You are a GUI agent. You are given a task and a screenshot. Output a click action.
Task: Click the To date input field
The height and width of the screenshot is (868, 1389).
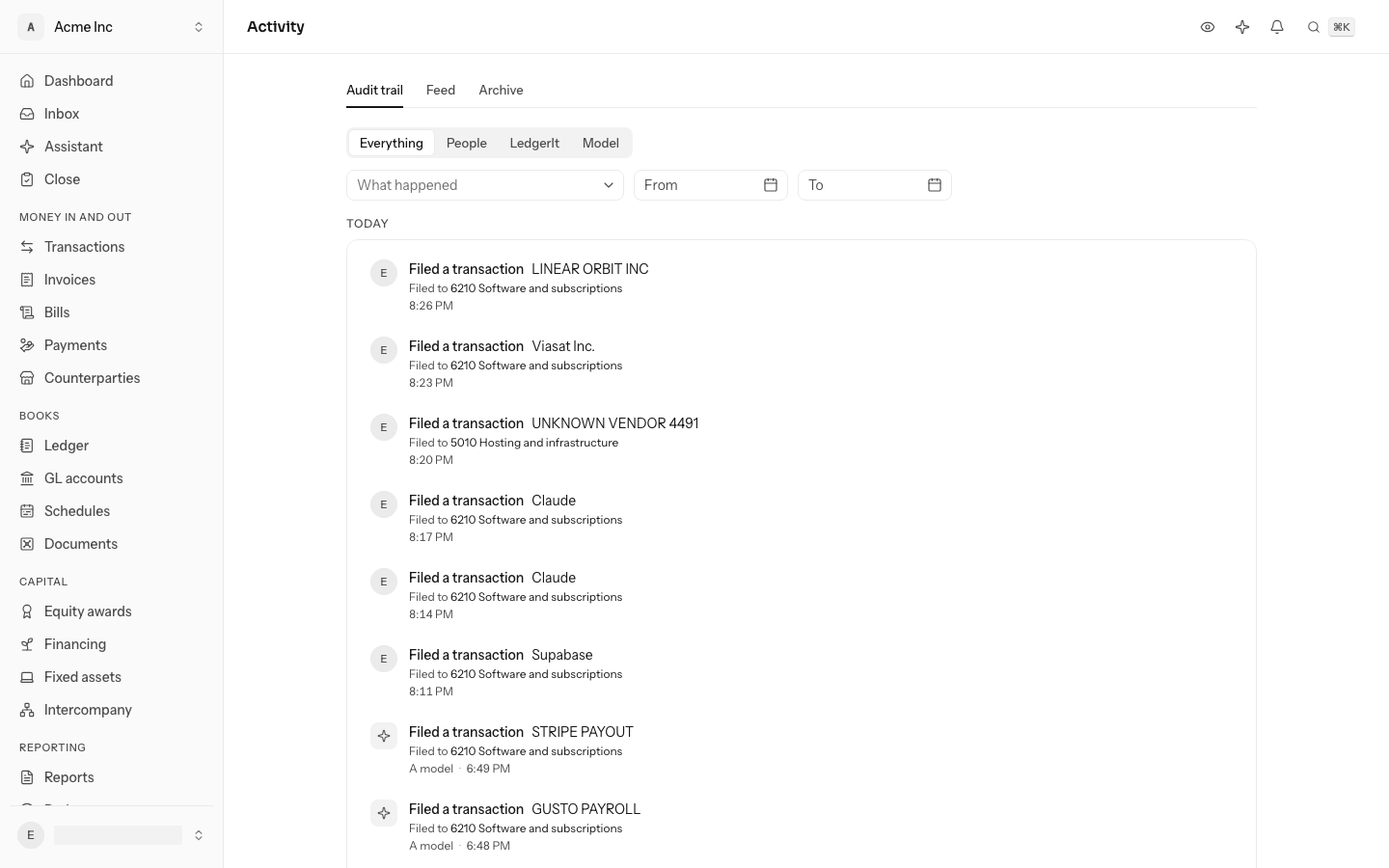click(875, 185)
